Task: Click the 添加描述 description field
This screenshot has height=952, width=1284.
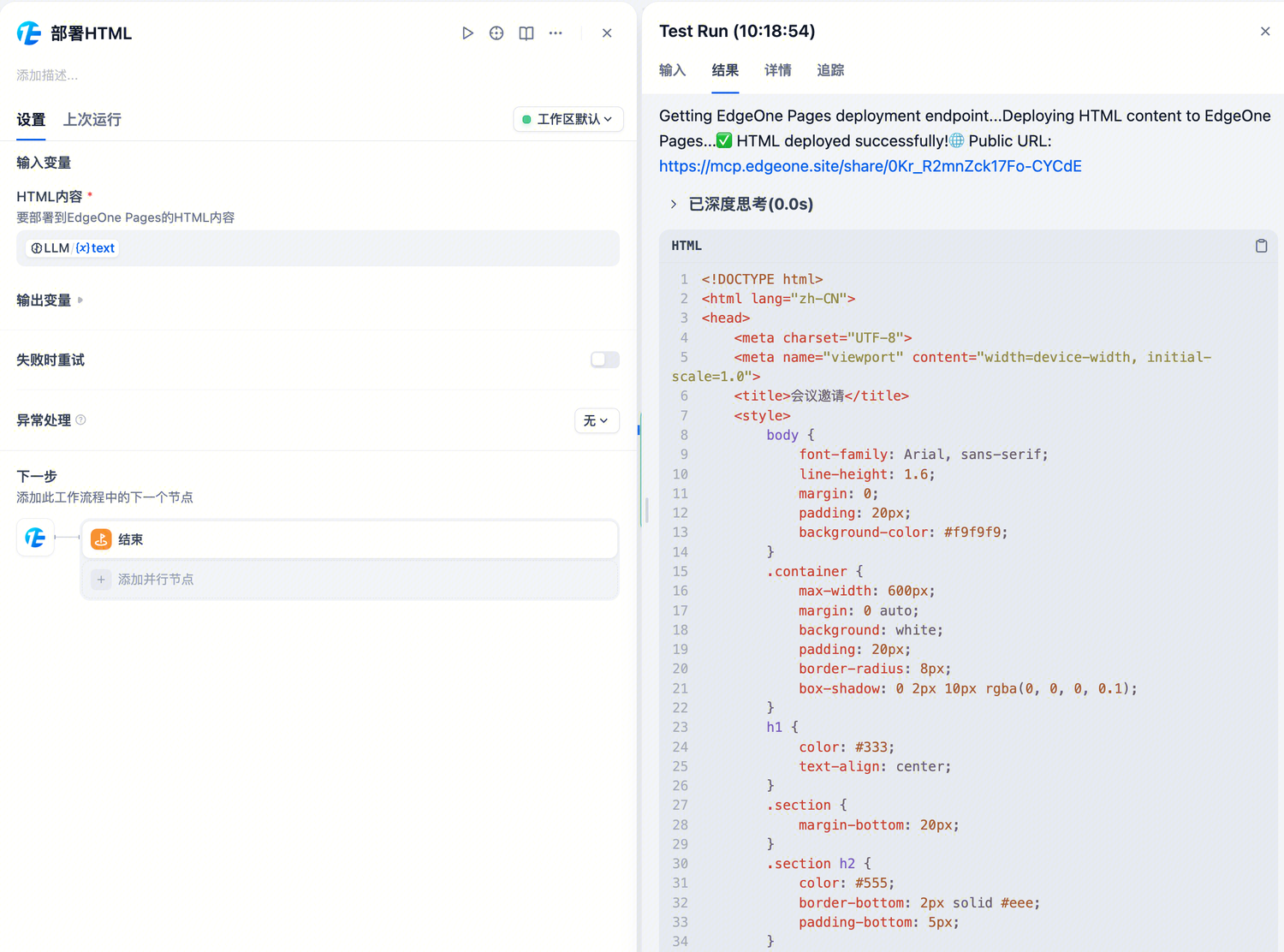Action: coord(48,75)
